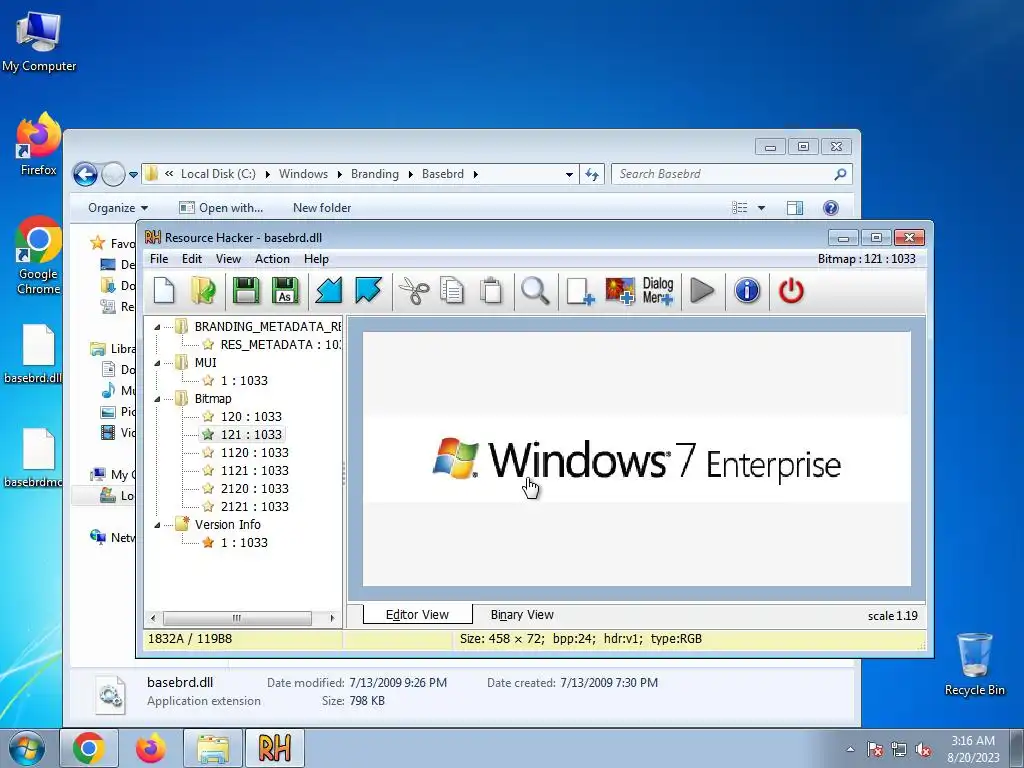
Task: Click New folder in Explorer toolbar
Action: (x=322, y=208)
